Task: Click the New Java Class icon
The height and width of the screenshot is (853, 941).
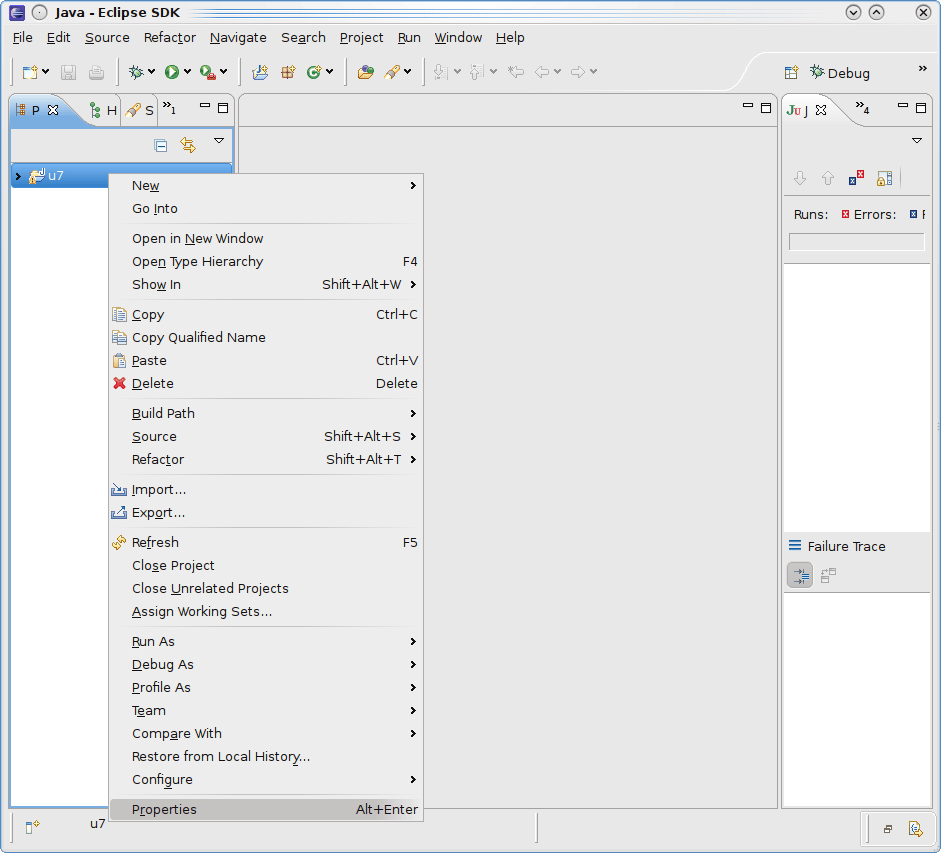Action: 314,72
